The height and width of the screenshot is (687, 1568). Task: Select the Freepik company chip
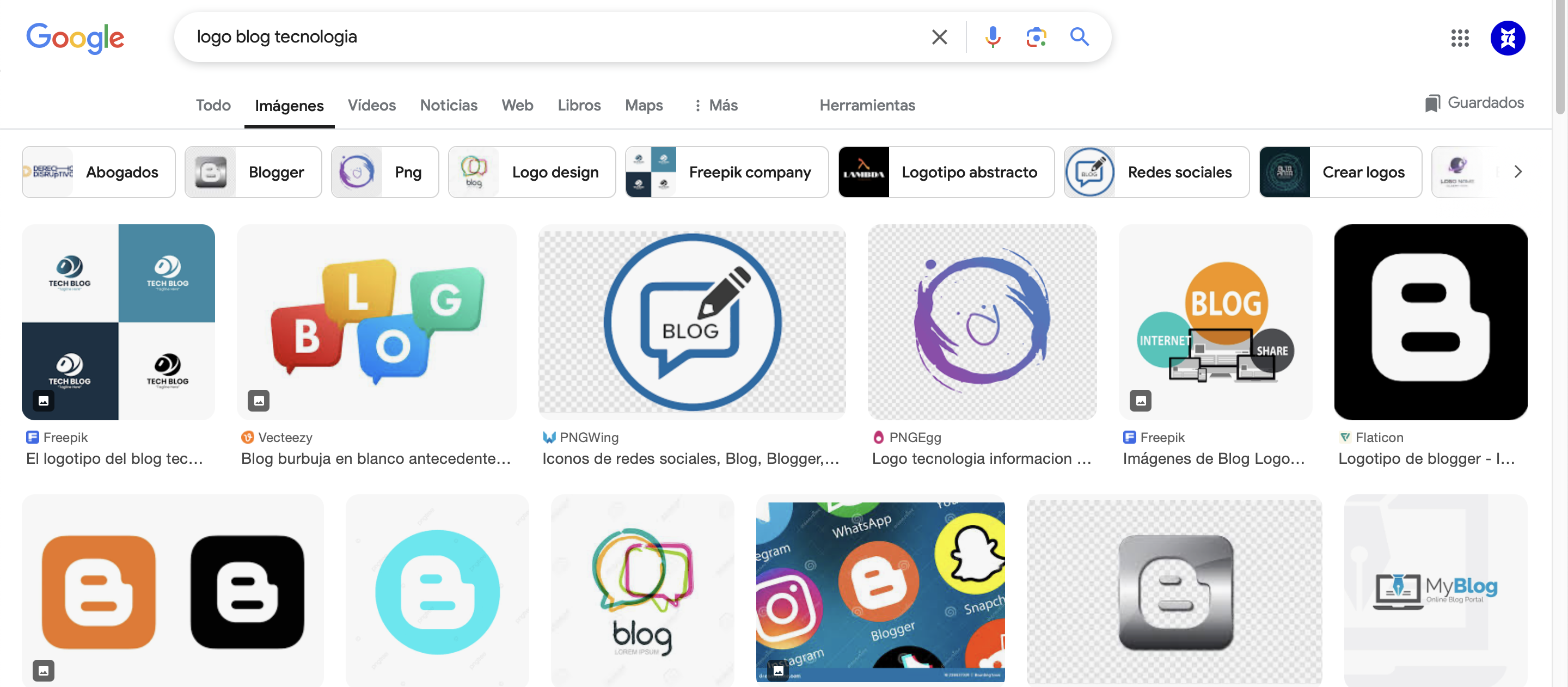(x=727, y=172)
